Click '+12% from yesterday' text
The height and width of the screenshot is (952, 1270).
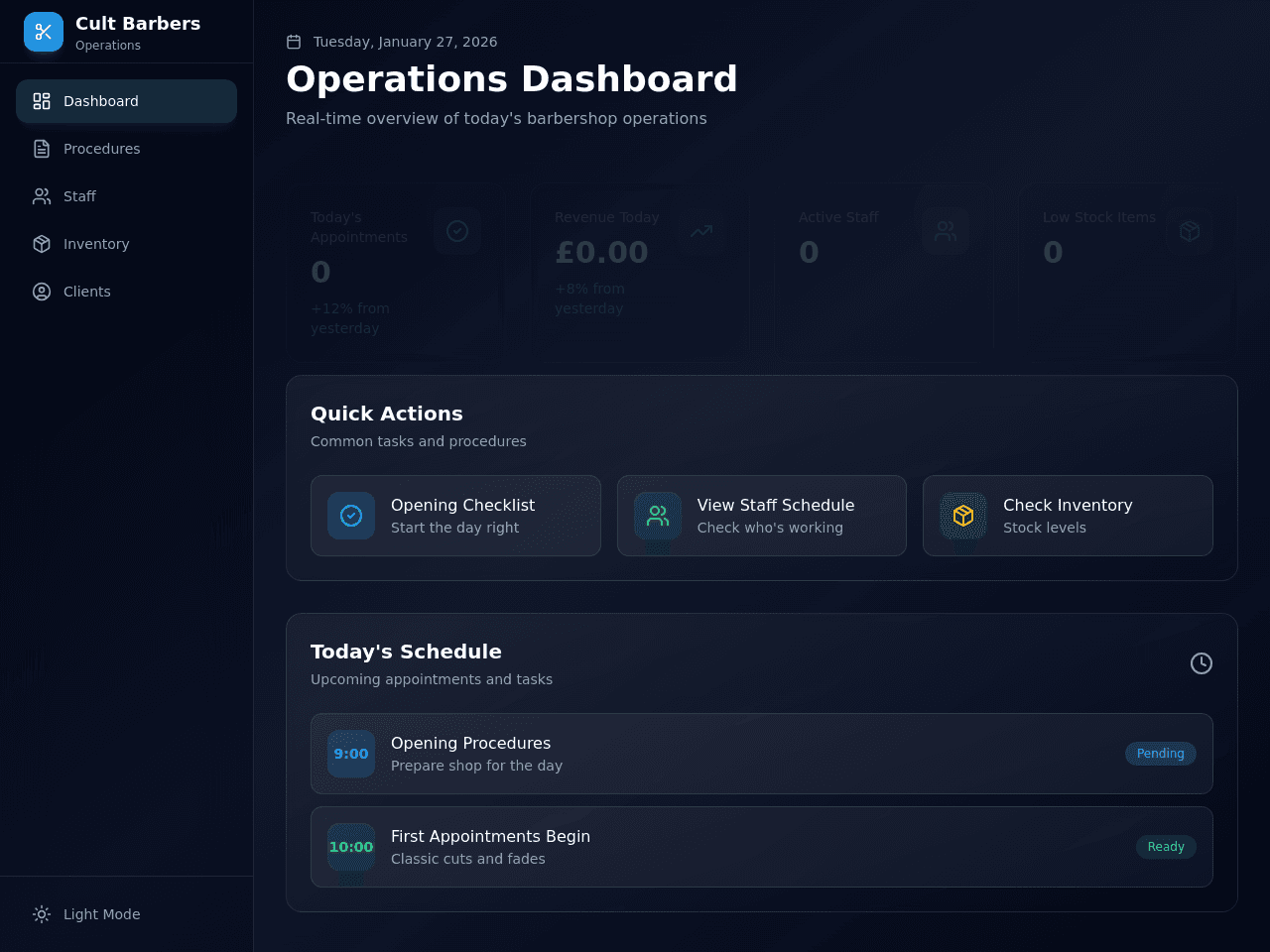(x=350, y=318)
